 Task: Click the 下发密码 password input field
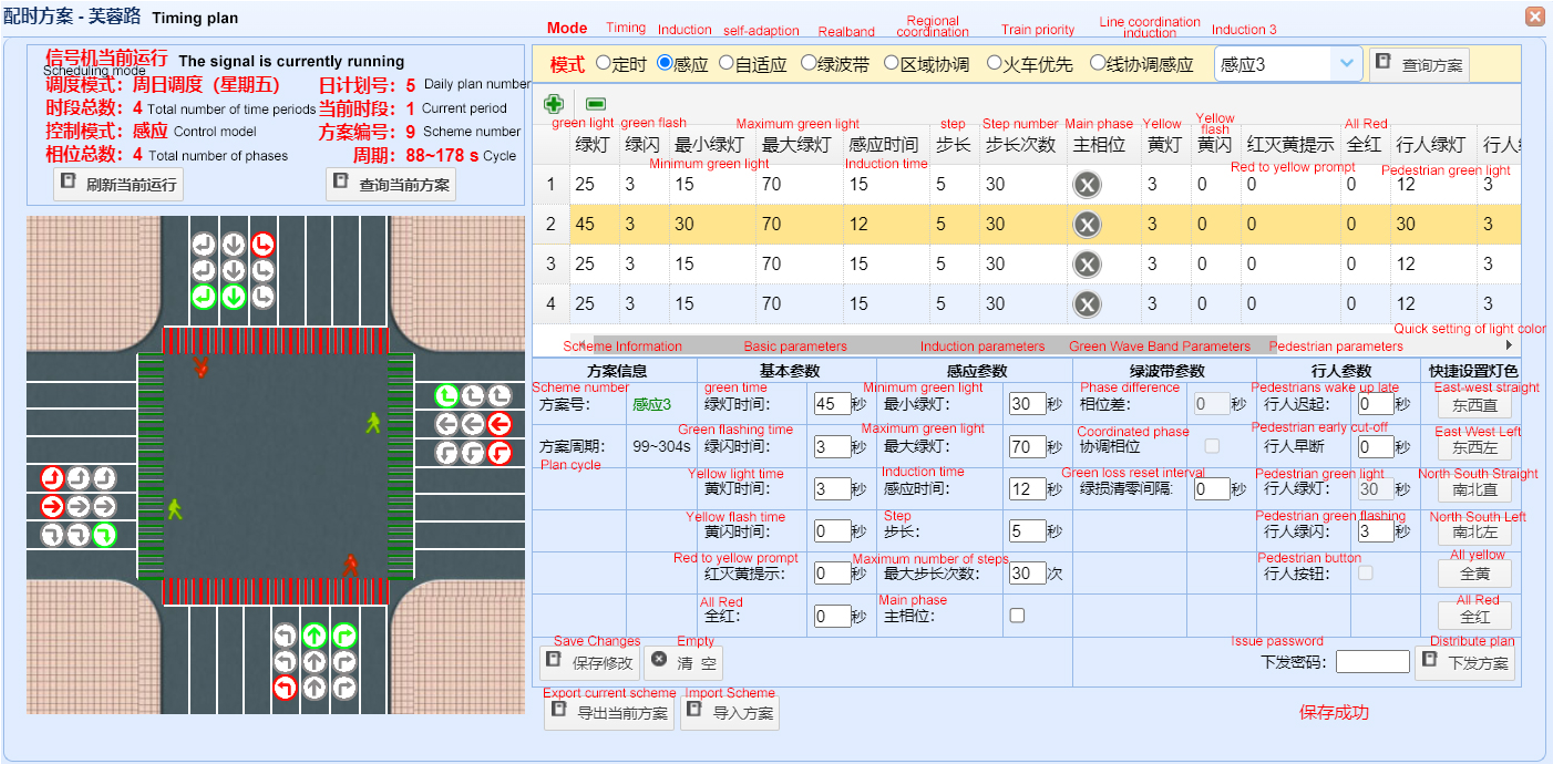1371,661
